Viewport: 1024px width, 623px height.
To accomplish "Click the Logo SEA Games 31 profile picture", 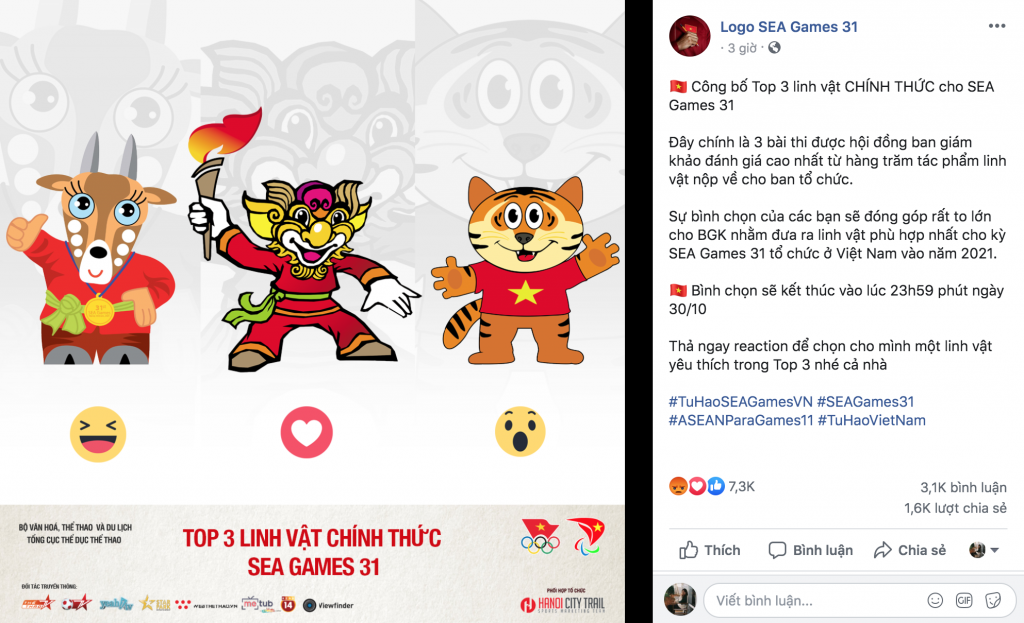I will (690, 36).
